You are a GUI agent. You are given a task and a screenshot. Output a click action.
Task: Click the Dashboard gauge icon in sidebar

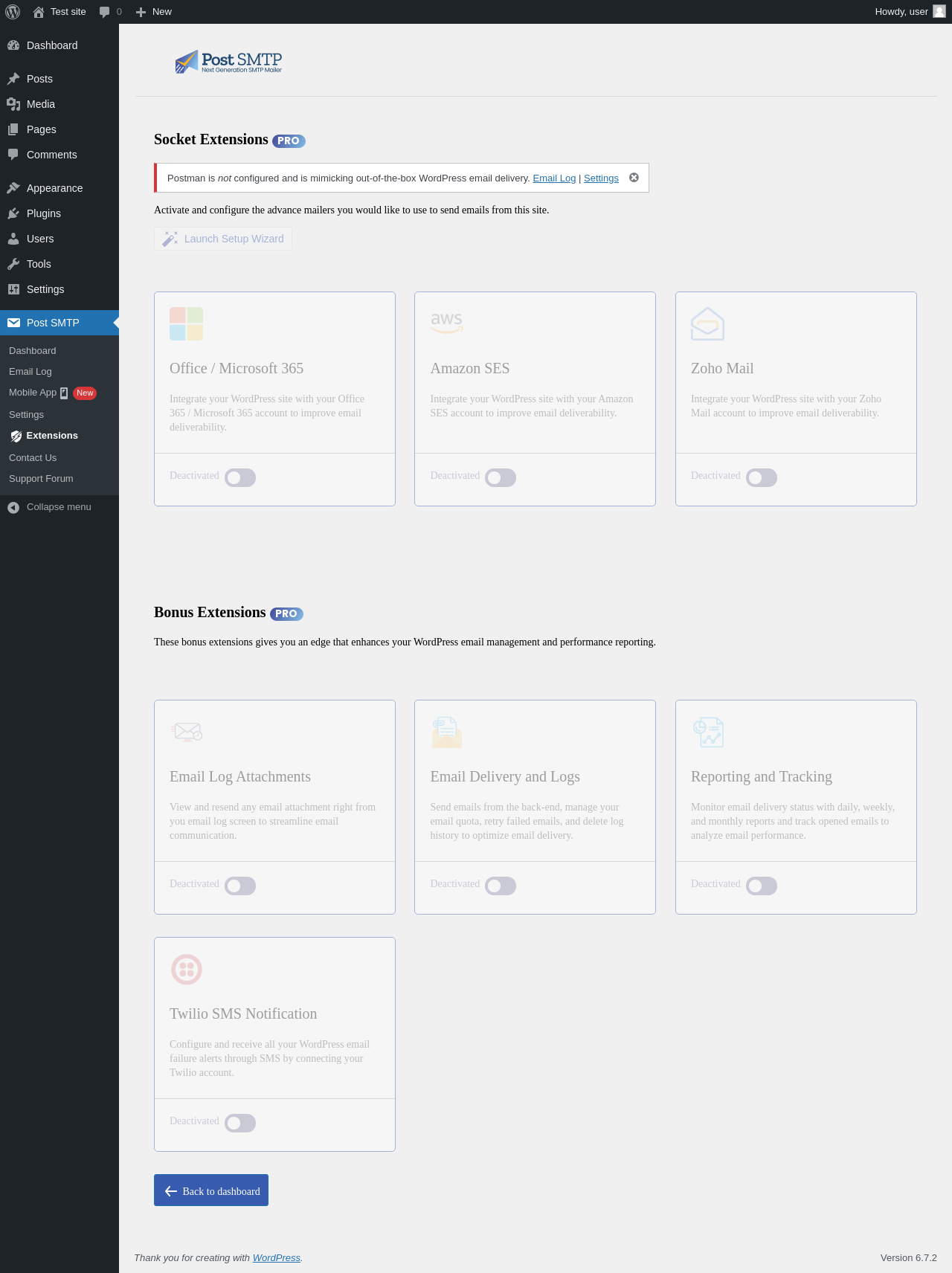[13, 45]
